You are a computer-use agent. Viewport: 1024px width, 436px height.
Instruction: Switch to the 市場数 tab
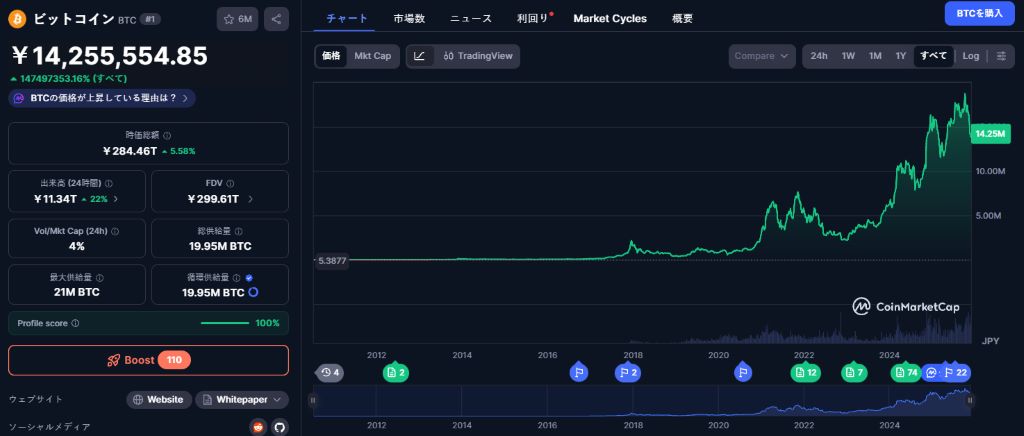409,18
